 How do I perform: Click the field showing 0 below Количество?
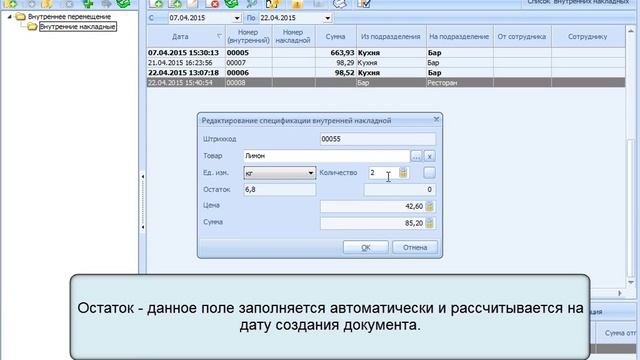tap(400, 189)
